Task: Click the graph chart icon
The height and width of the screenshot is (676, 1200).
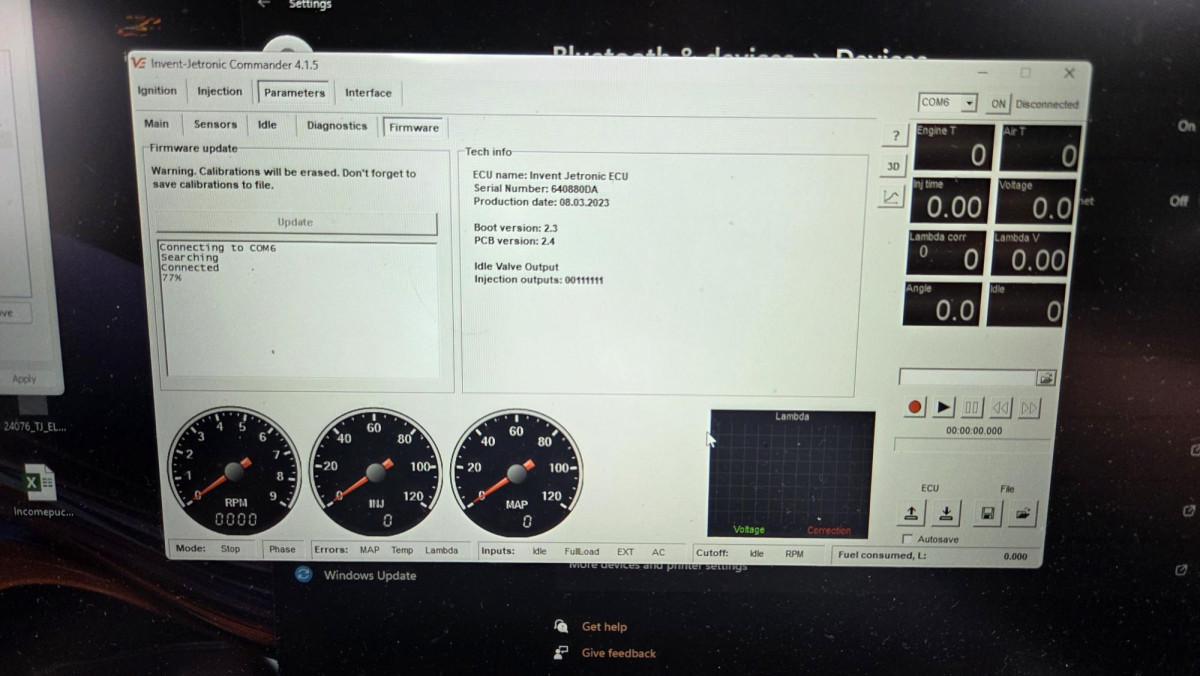Action: tap(891, 197)
